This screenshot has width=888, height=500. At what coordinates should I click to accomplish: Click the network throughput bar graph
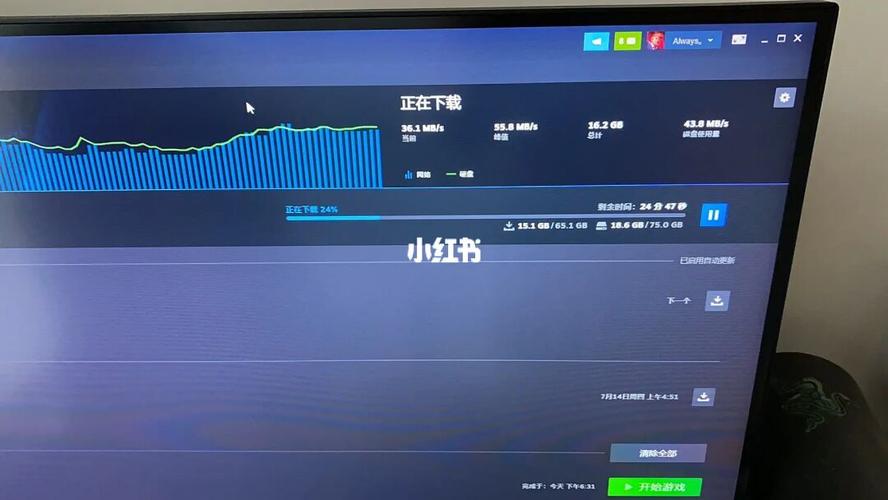191,156
